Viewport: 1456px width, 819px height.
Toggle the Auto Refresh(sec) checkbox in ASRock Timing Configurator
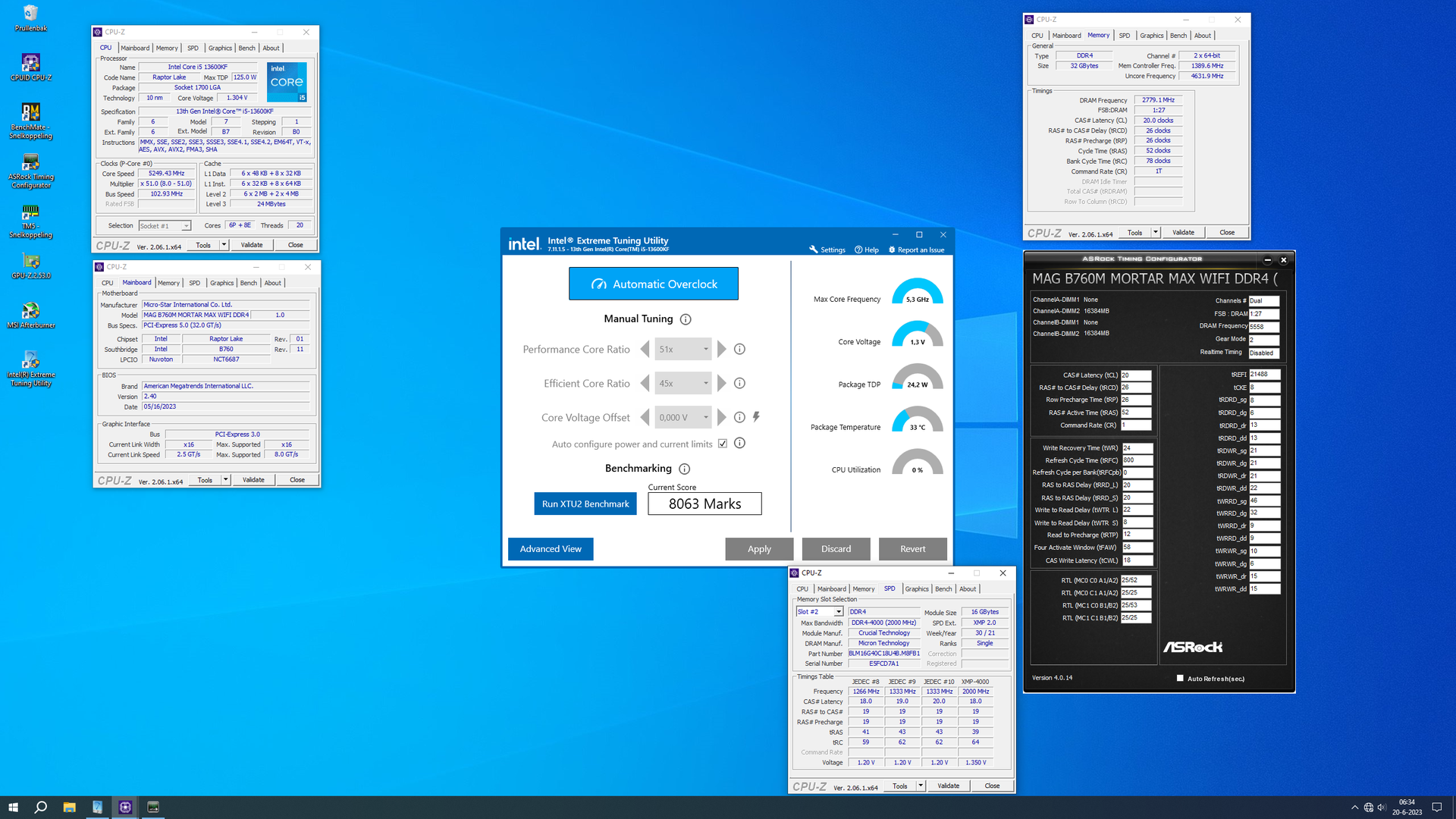tap(1180, 679)
